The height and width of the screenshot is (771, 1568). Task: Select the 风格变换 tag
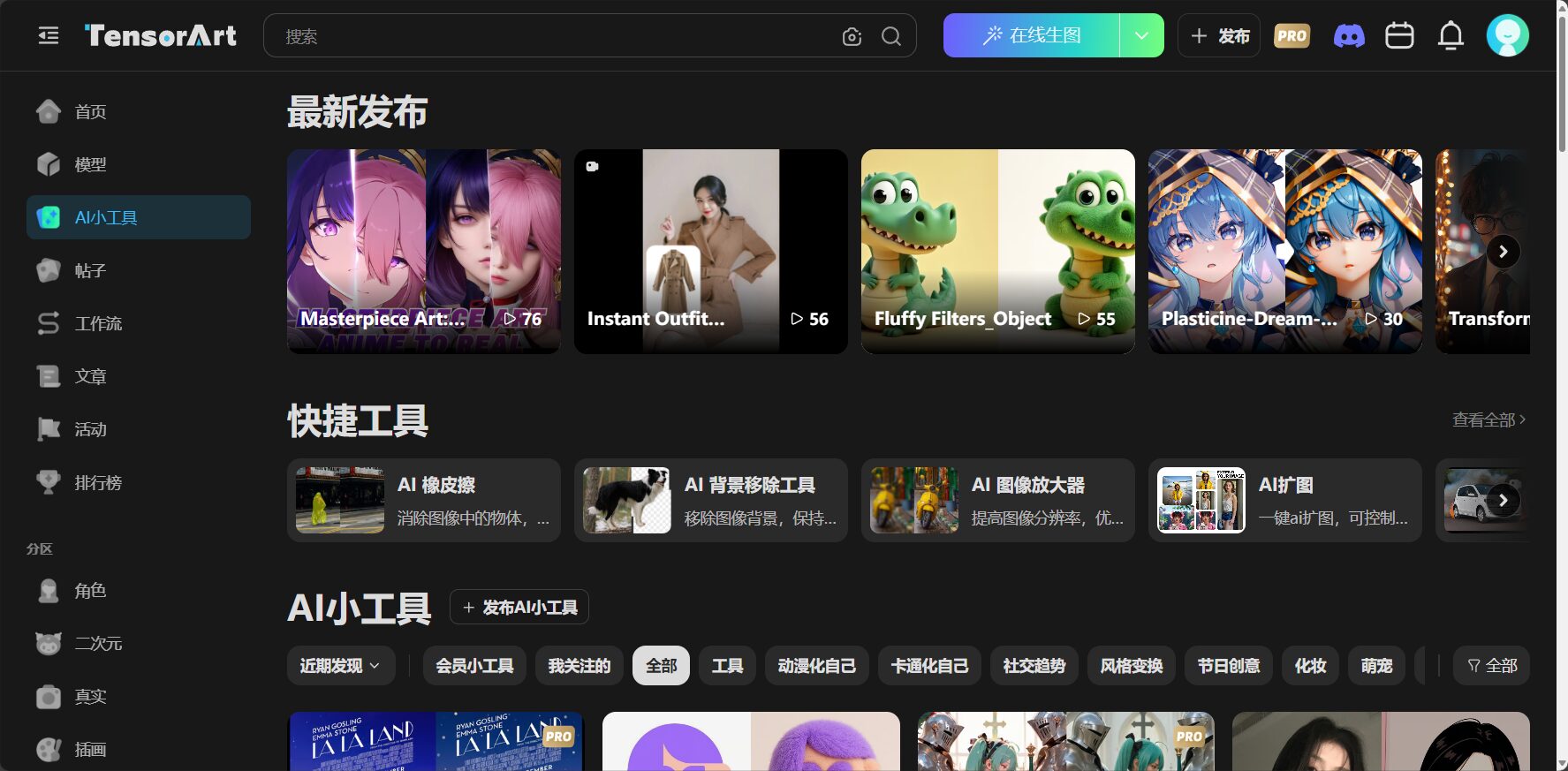coord(1132,666)
